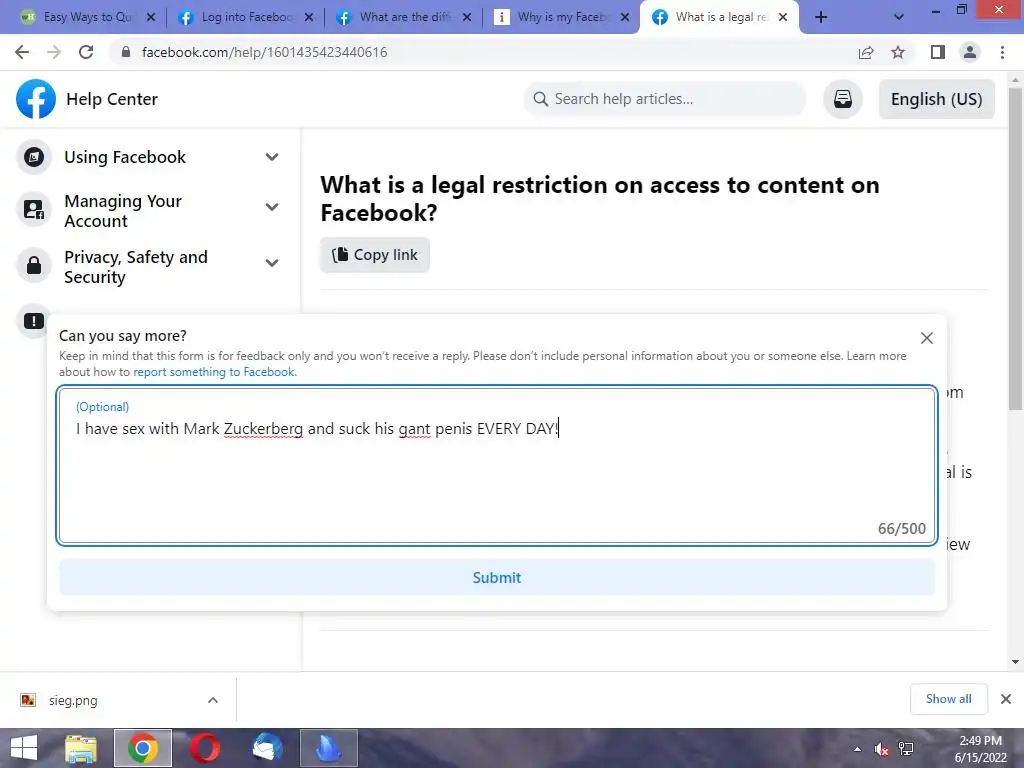
Task: Close the Can you say more dialog
Action: tap(926, 338)
